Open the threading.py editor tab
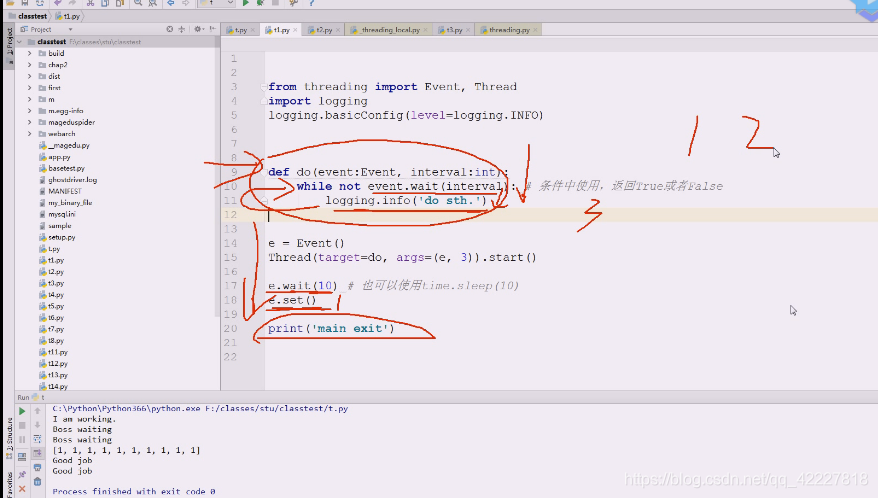 [509, 30]
